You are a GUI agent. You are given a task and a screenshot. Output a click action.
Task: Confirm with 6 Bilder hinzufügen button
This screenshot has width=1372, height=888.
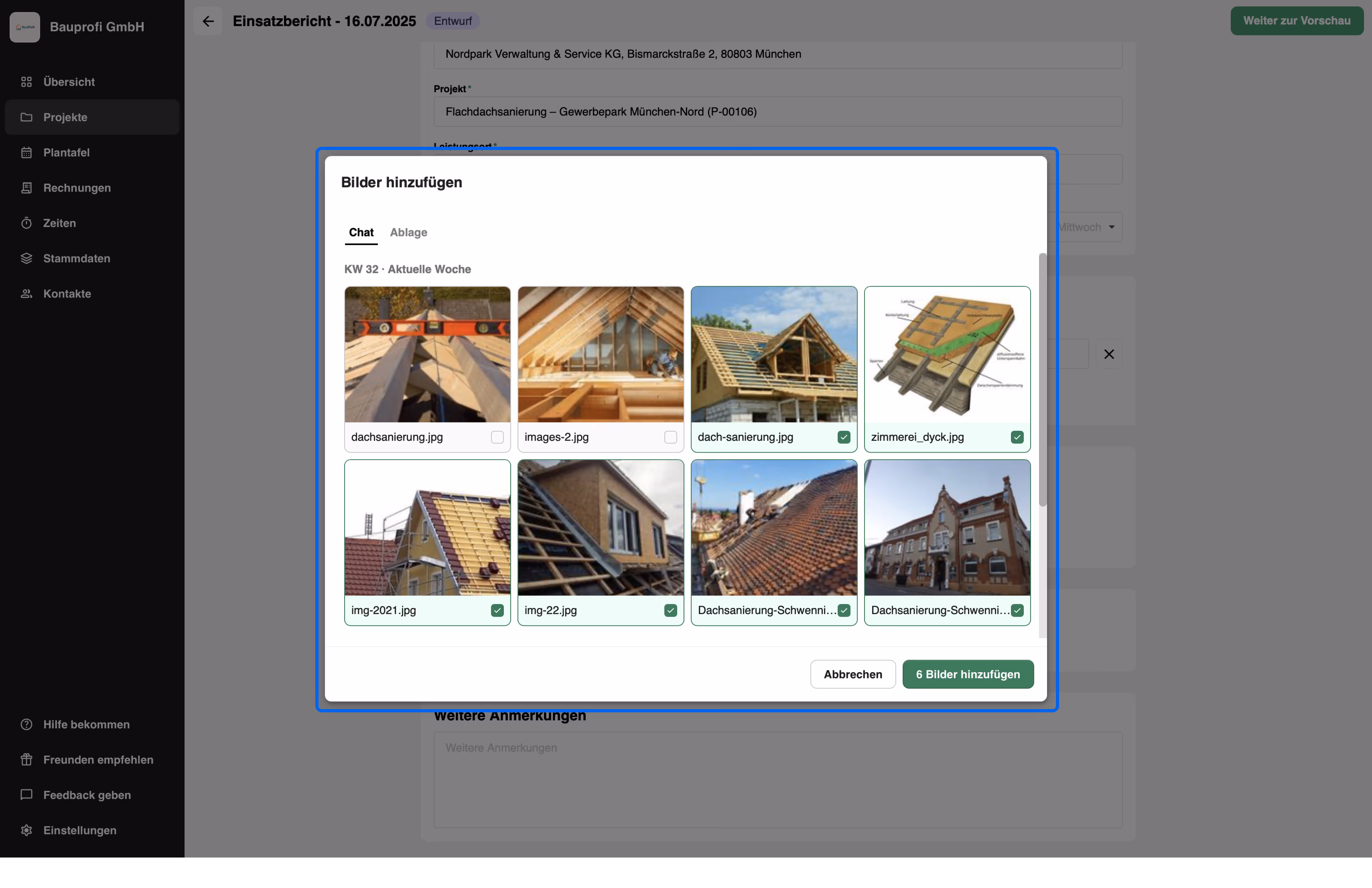coord(967,674)
